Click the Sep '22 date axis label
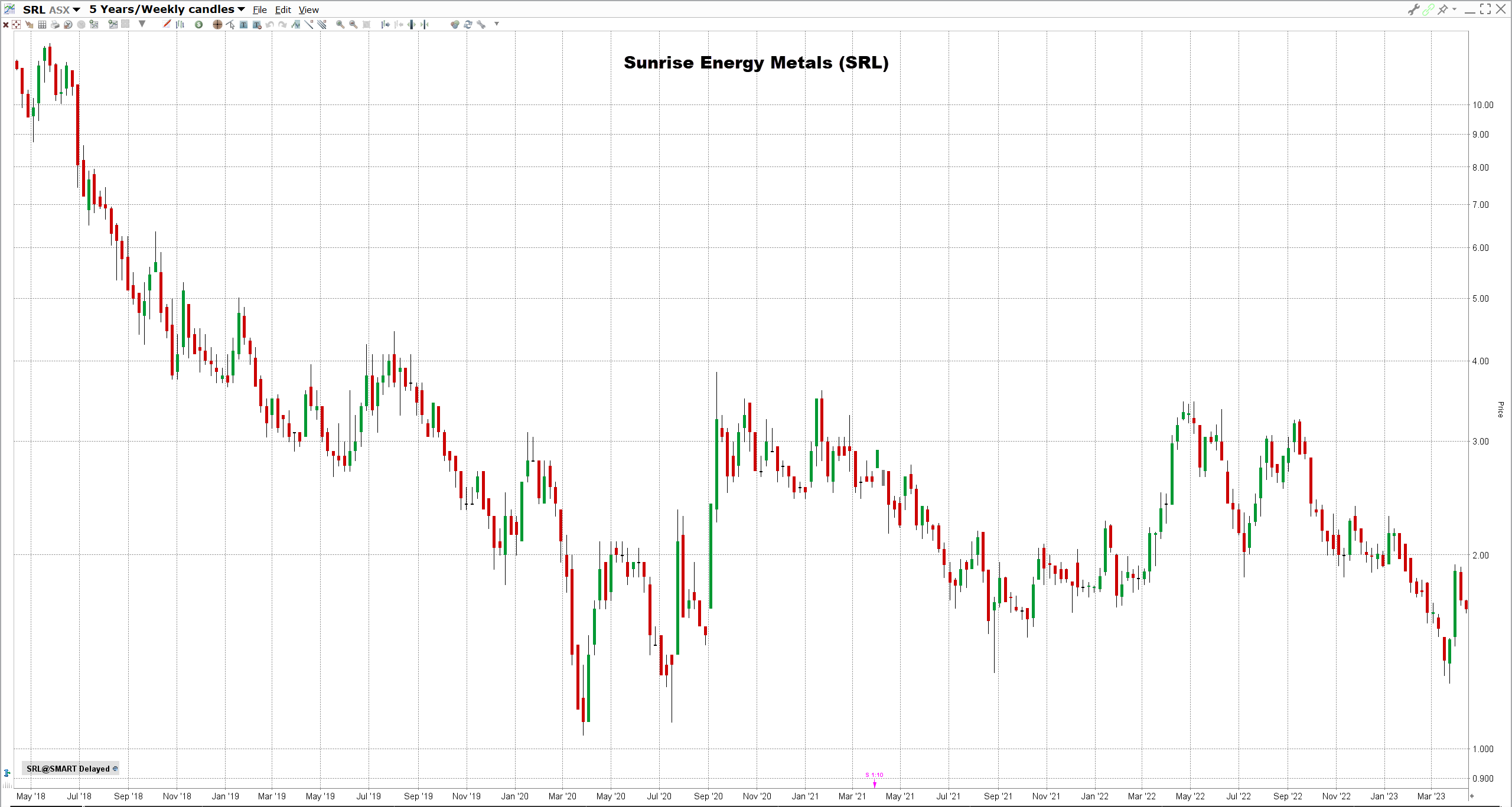The height and width of the screenshot is (807, 1512). (x=1288, y=796)
